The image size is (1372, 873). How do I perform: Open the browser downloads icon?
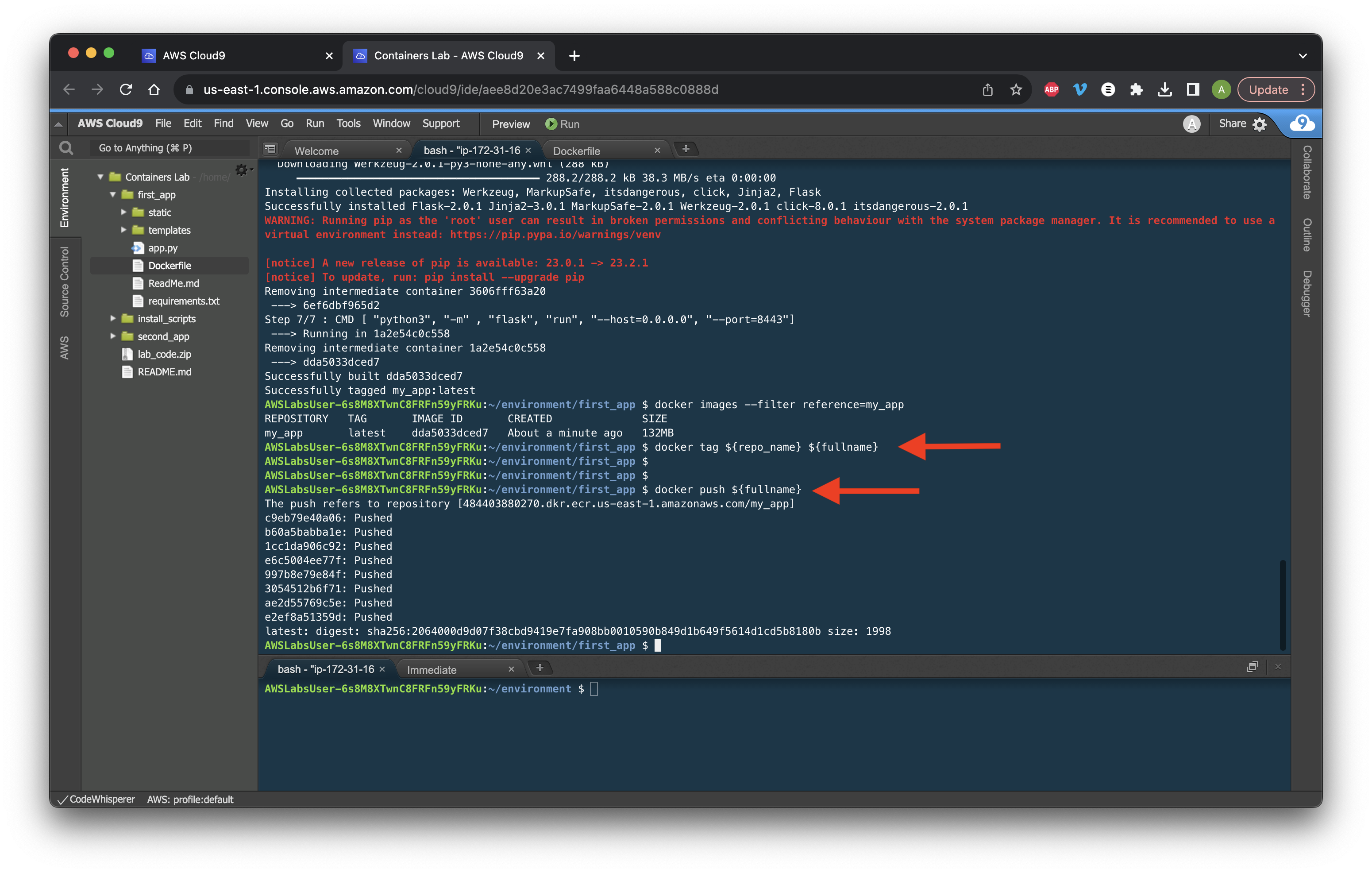[1164, 89]
